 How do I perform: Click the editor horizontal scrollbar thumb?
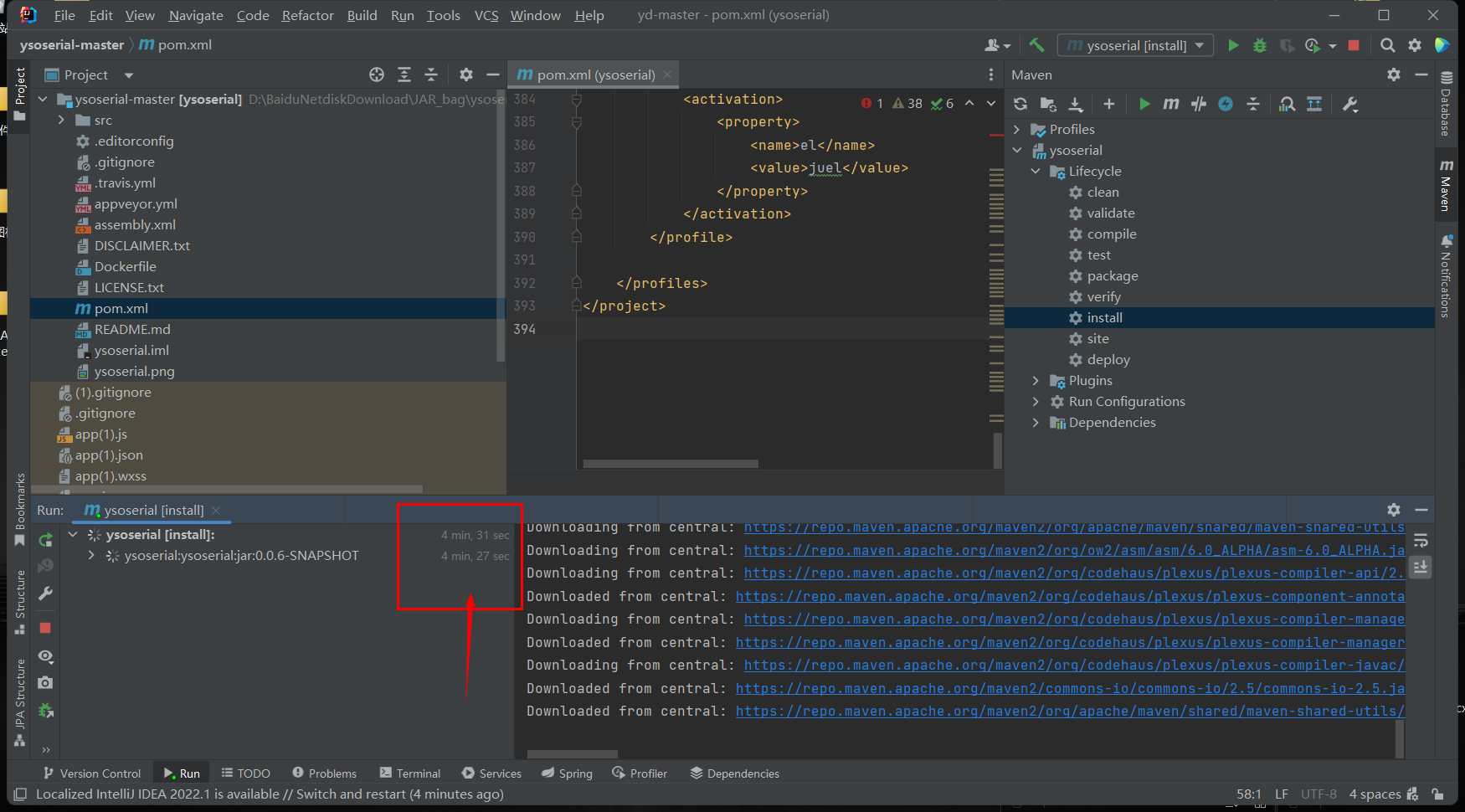671,464
